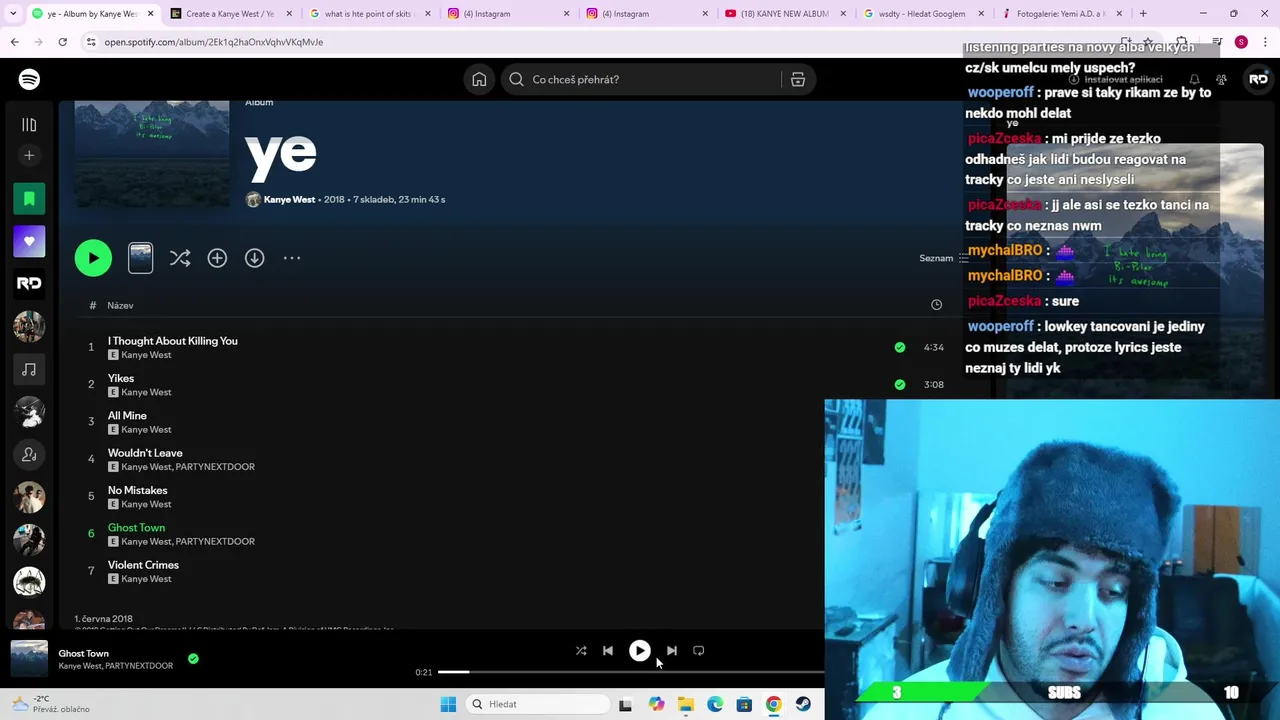This screenshot has height=720, width=1280.
Task: Click the ye album cover art
Action: pos(152,152)
